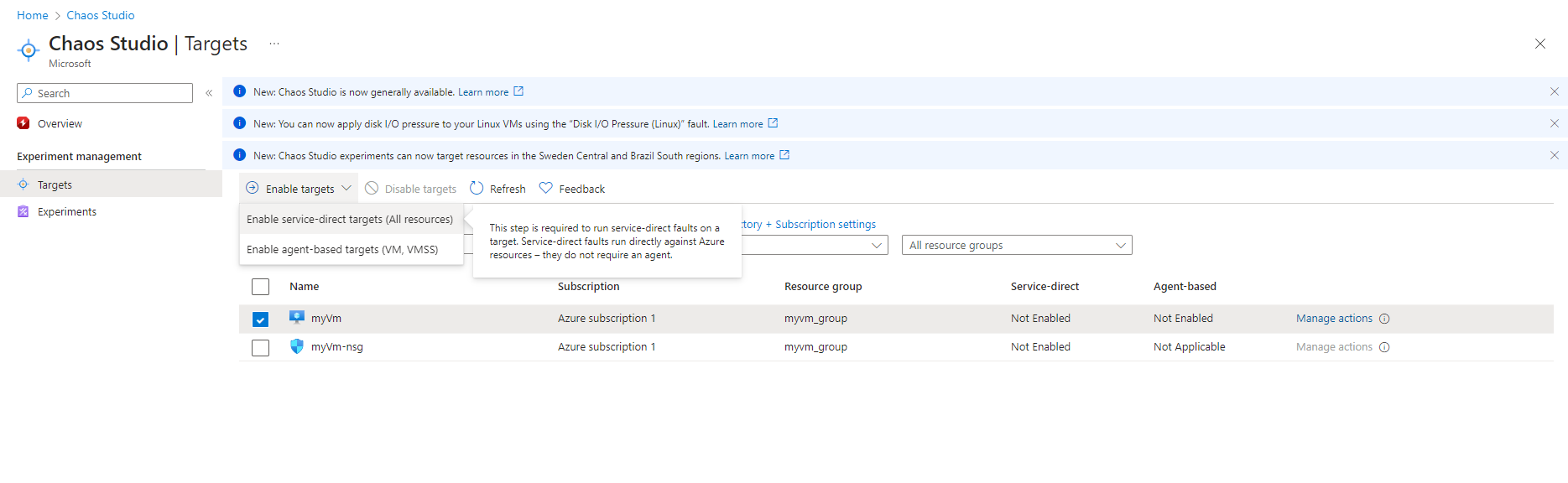Uncheck the myVm row checkbox
Screen dimensions: 1568x483
261,319
